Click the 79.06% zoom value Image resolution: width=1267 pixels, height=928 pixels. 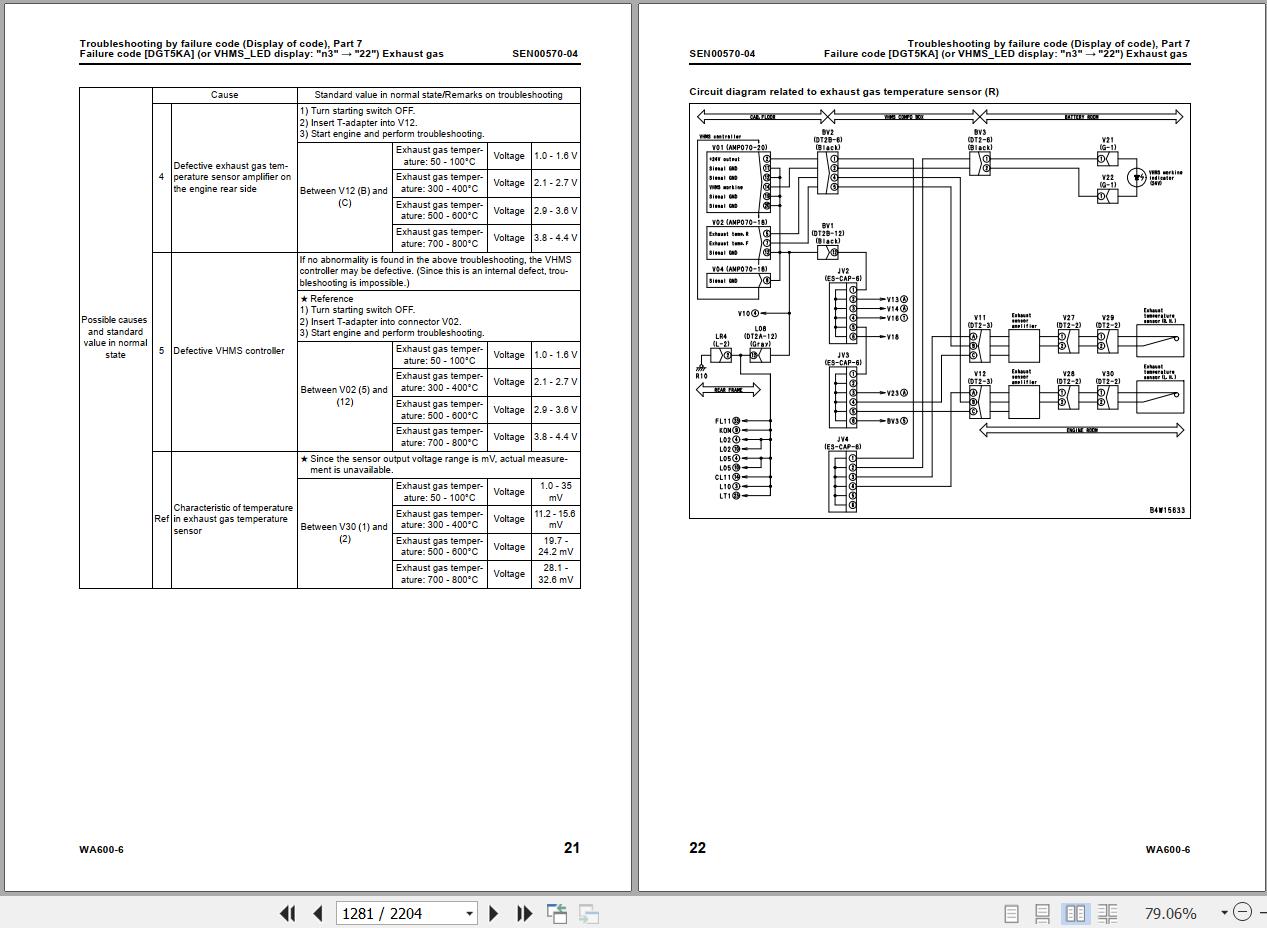[1170, 913]
